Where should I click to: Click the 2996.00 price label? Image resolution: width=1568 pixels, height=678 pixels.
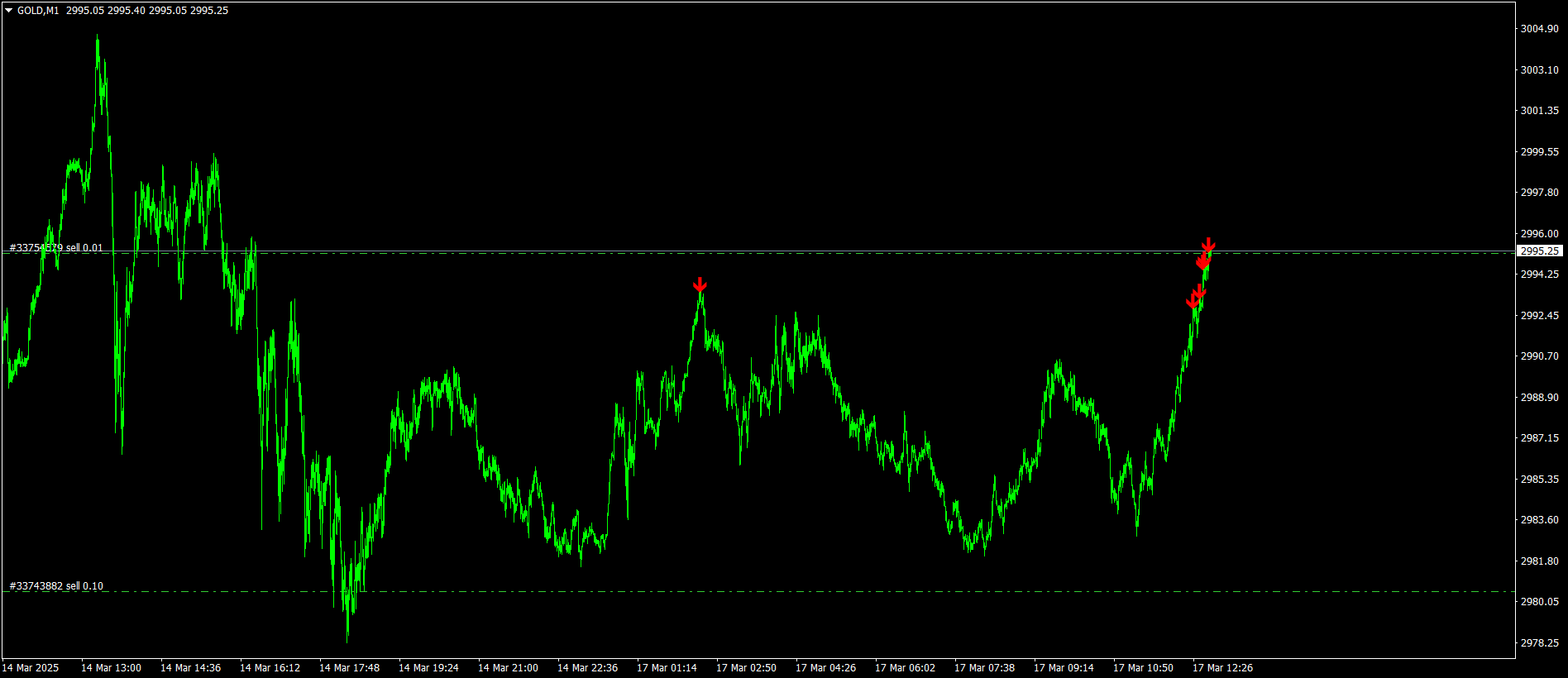1540,234
